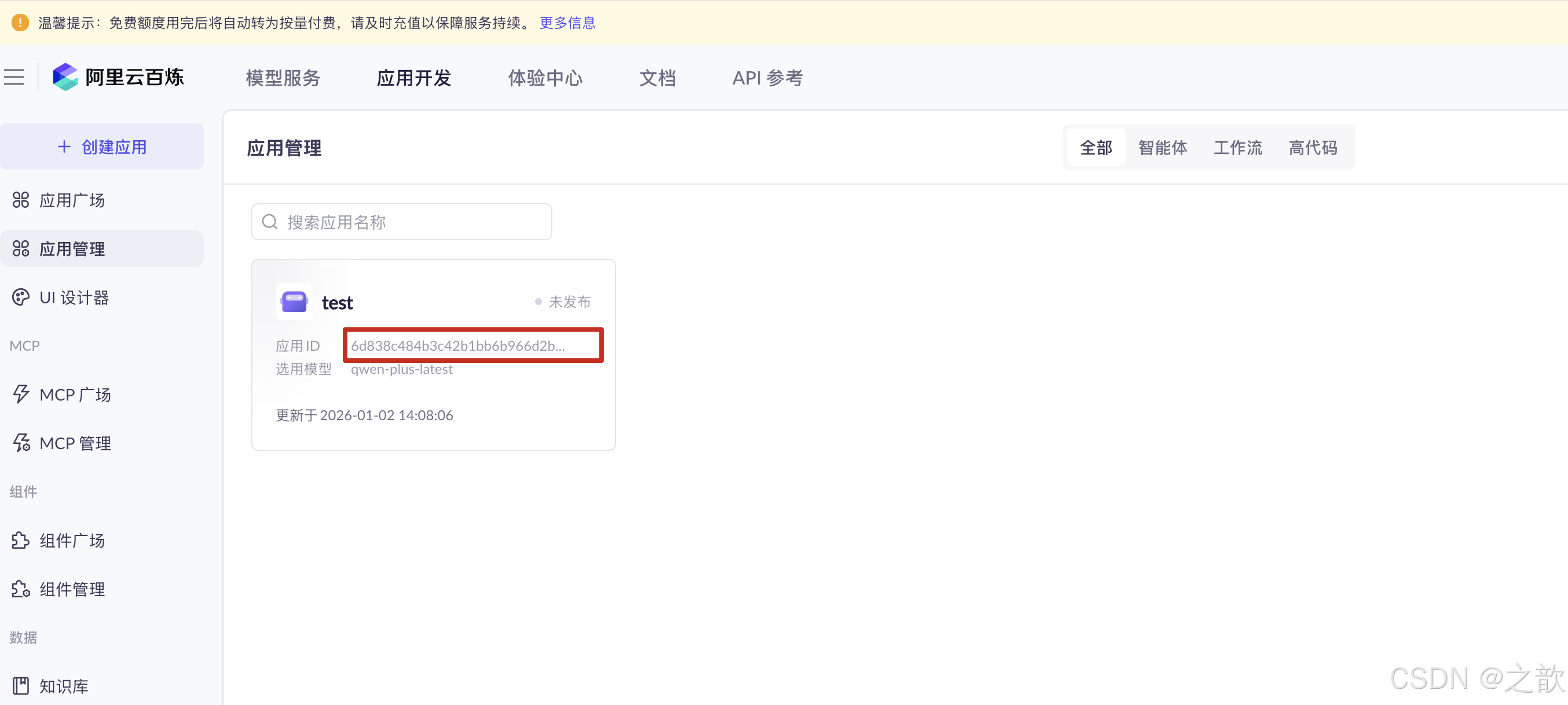The image size is (1568, 705).
Task: Go to MCP 广场 in the sidebar
Action: click(x=75, y=395)
